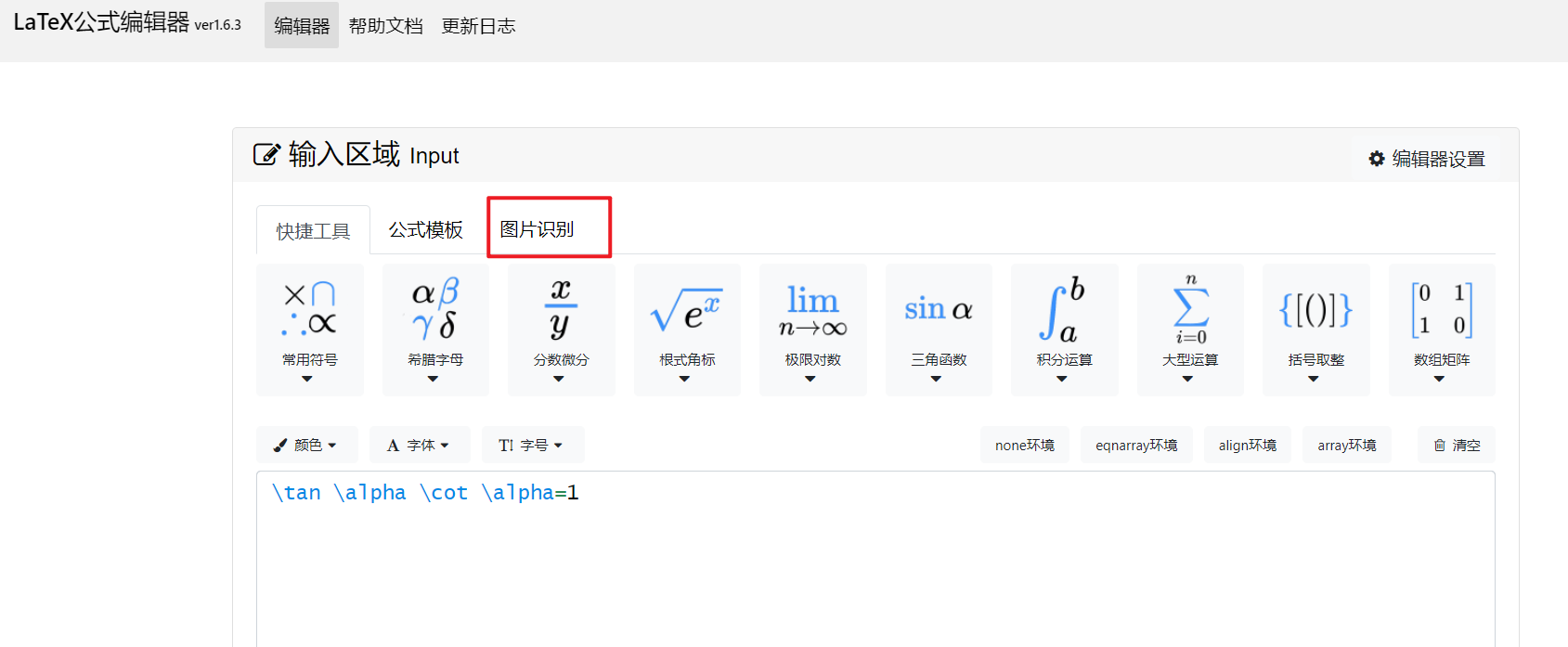Select the 数组矩阵 matrix tool
Image resolution: width=1568 pixels, height=647 pixels.
[x=1441, y=330]
